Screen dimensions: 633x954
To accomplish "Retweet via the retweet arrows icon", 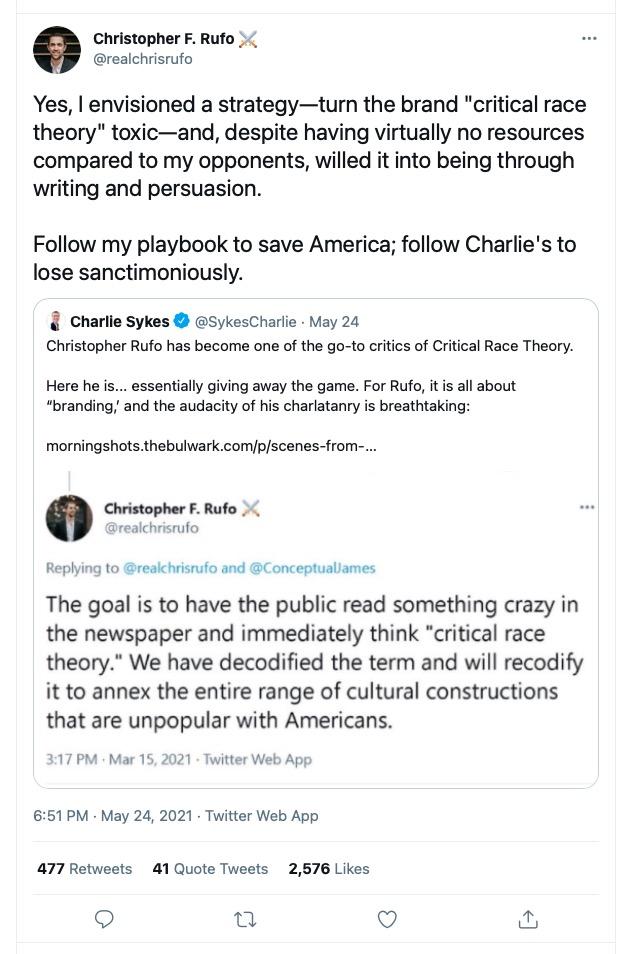I will tap(245, 918).
